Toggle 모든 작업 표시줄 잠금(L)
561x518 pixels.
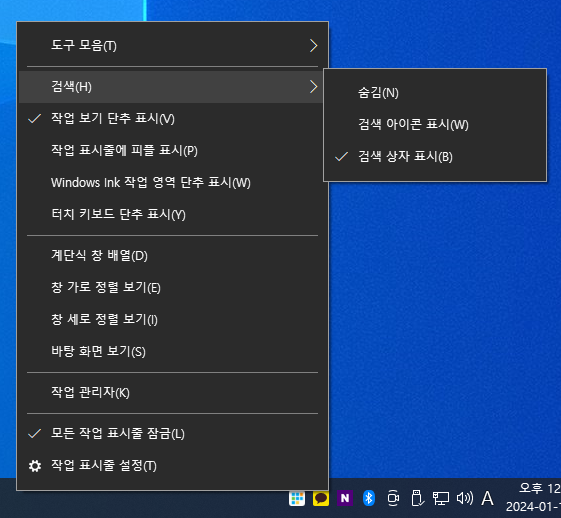click(172, 434)
